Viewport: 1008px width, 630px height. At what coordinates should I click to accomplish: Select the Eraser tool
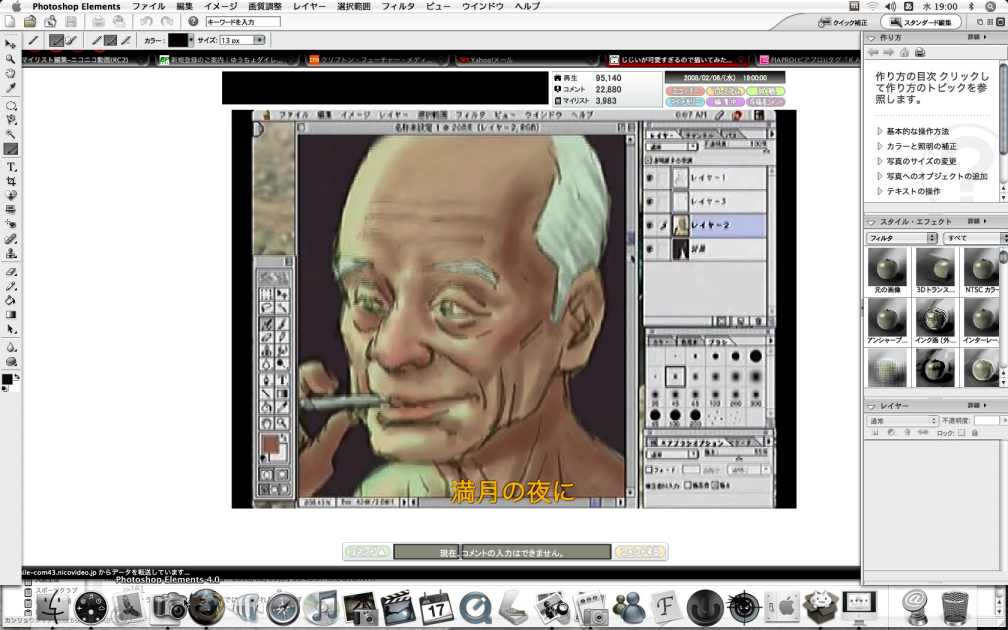pyautogui.click(x=10, y=271)
